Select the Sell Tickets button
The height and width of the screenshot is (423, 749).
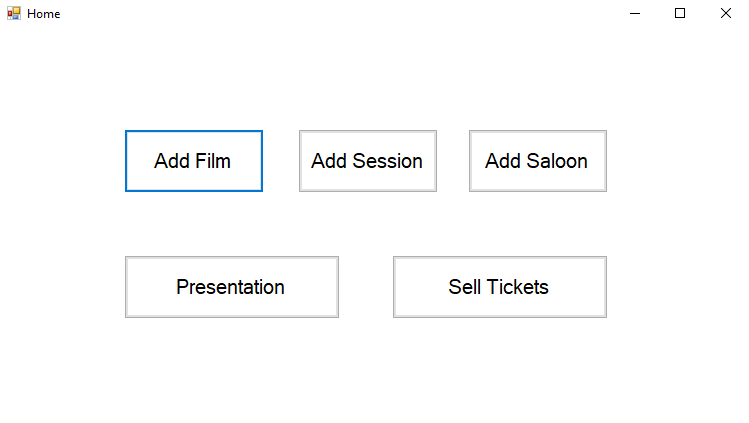click(x=499, y=287)
